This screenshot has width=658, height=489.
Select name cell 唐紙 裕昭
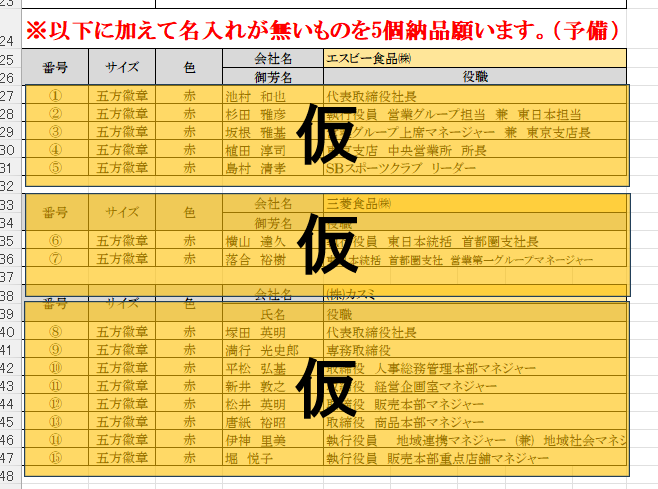click(273, 422)
